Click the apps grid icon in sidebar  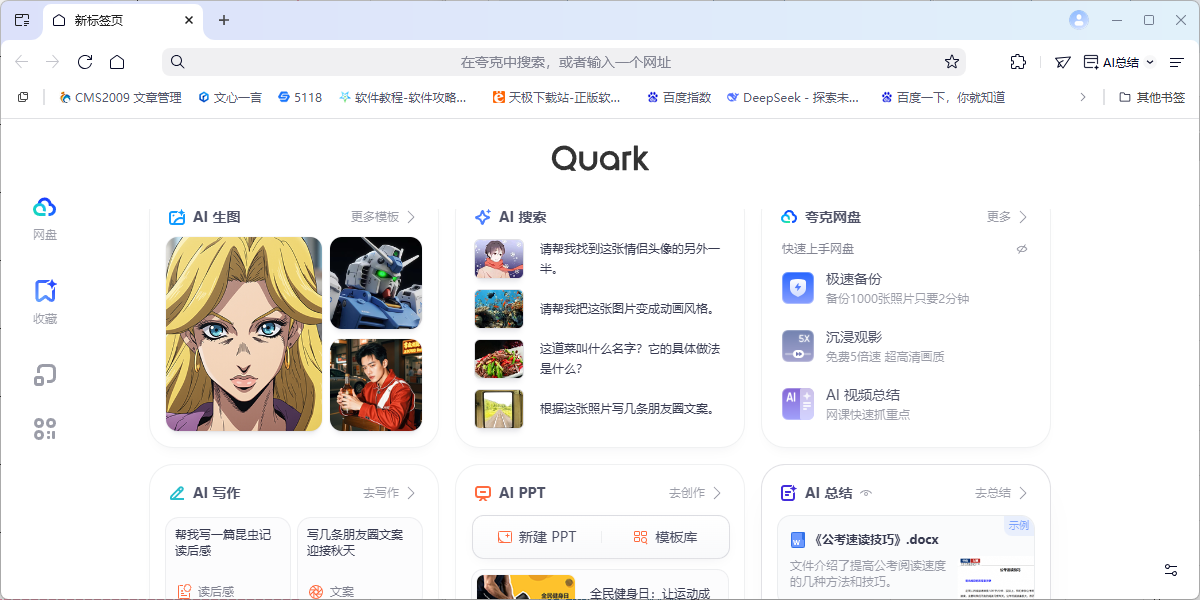point(44,429)
